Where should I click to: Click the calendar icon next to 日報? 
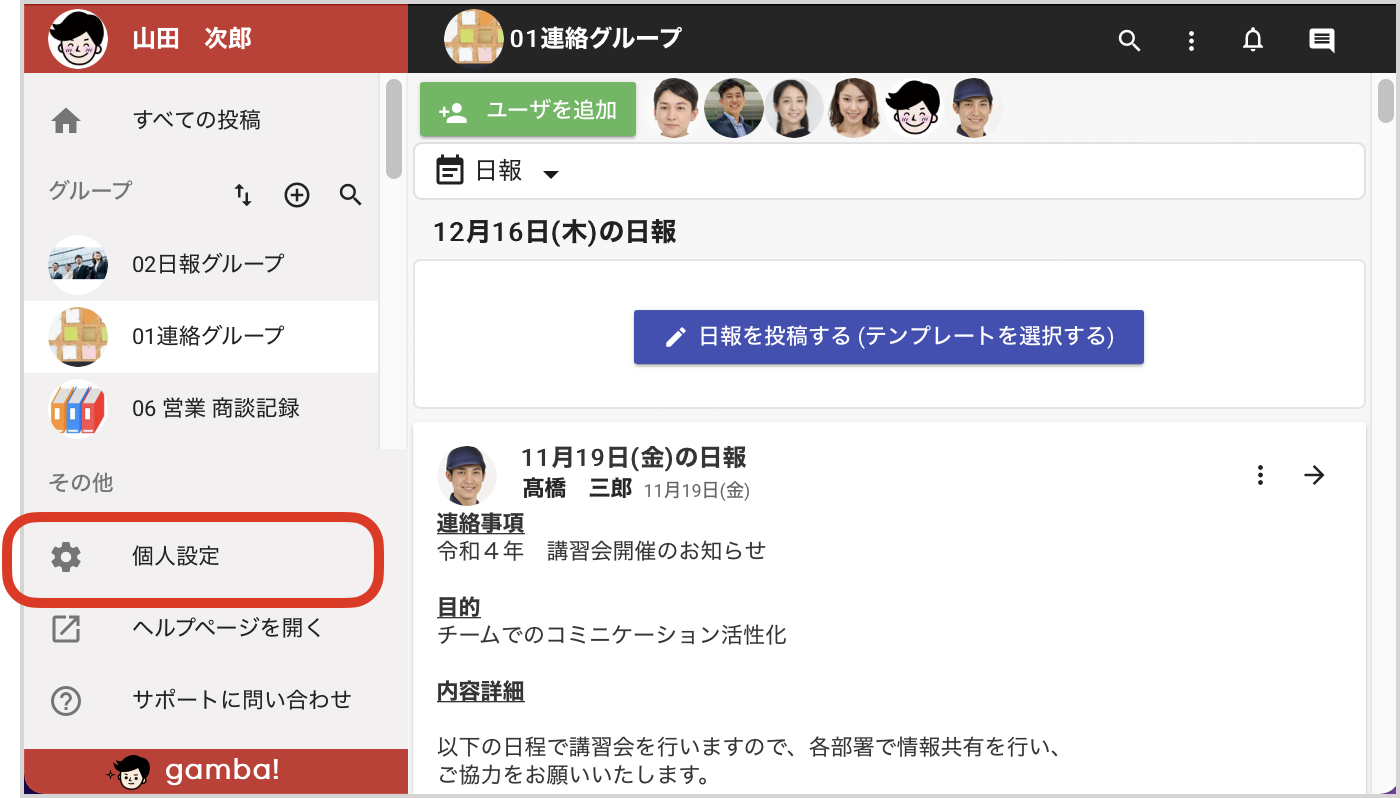450,172
